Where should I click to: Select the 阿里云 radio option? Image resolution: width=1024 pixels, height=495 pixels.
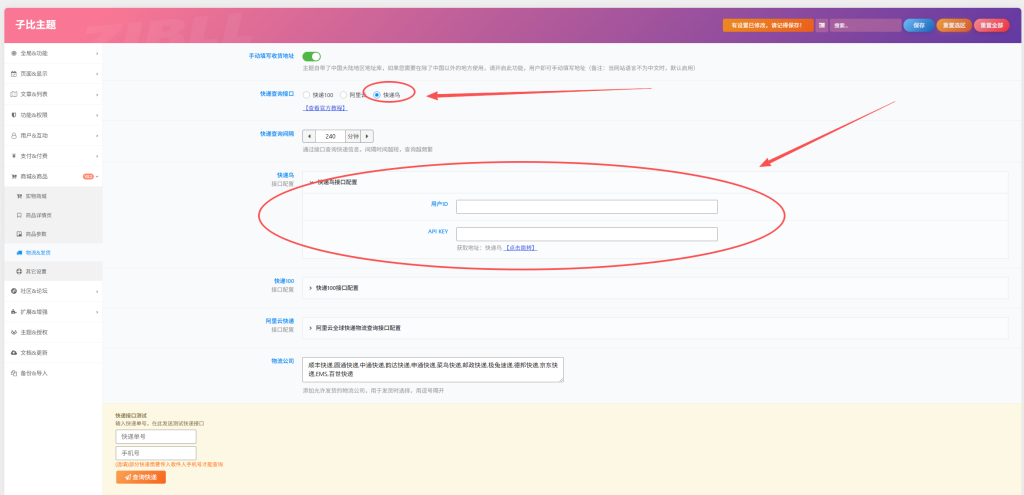point(344,95)
